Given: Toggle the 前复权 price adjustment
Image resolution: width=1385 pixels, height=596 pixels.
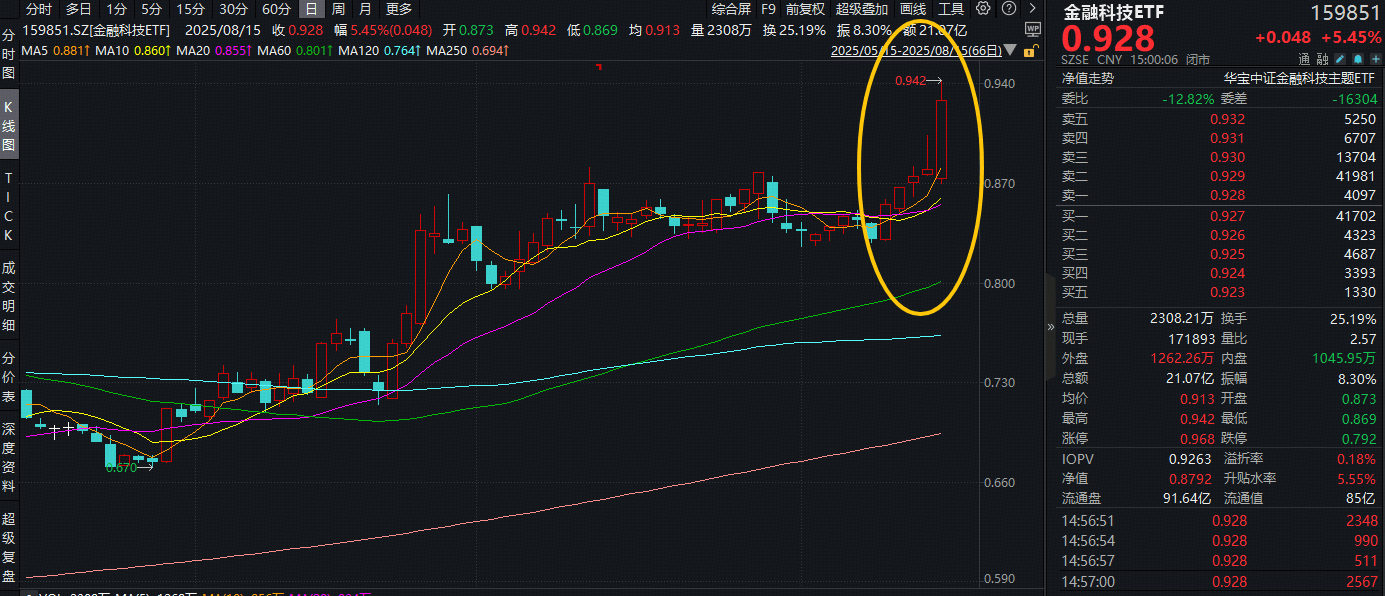Looking at the screenshot, I should 805,9.
